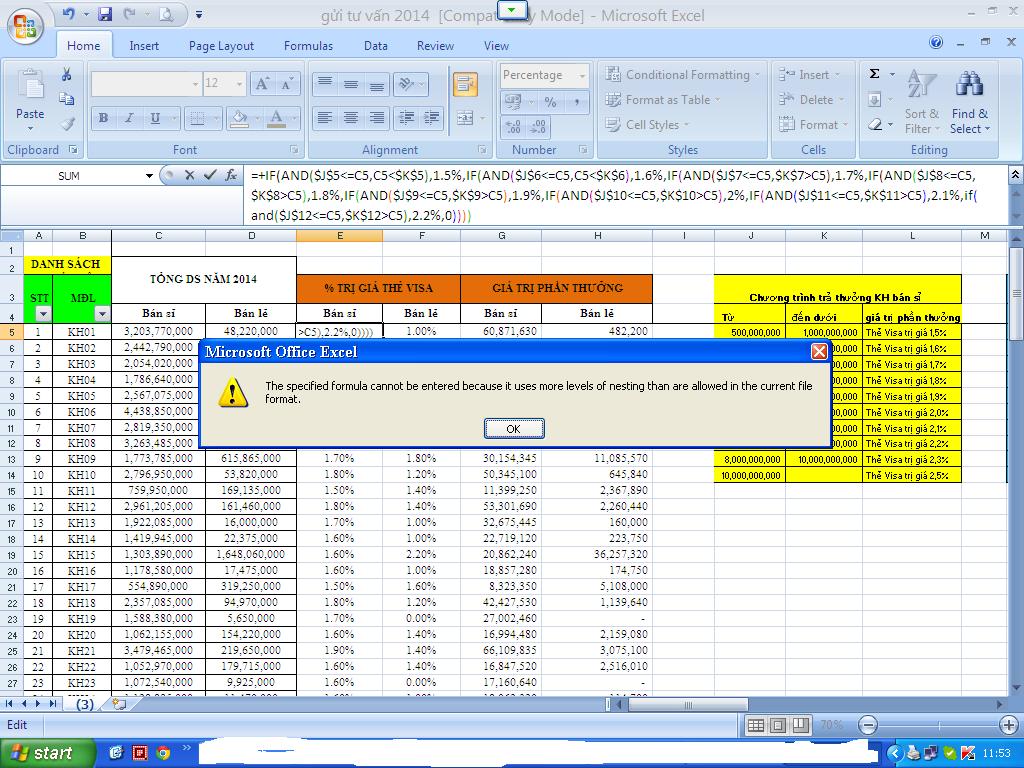Cancel formula entry with the X icon
The width and height of the screenshot is (1024, 768).
[x=189, y=175]
